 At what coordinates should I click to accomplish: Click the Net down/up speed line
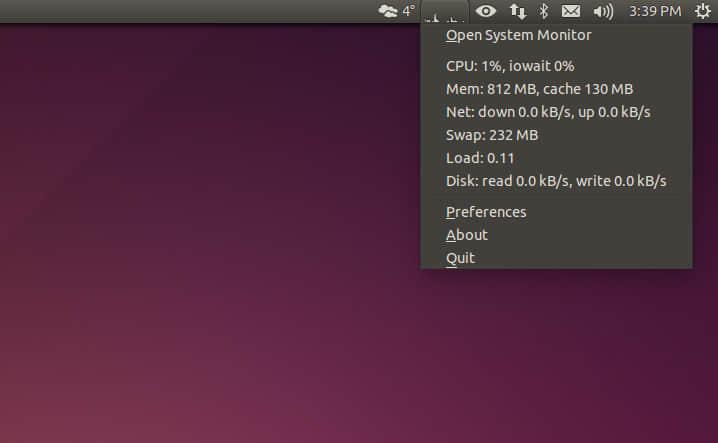pyautogui.click(x=548, y=112)
